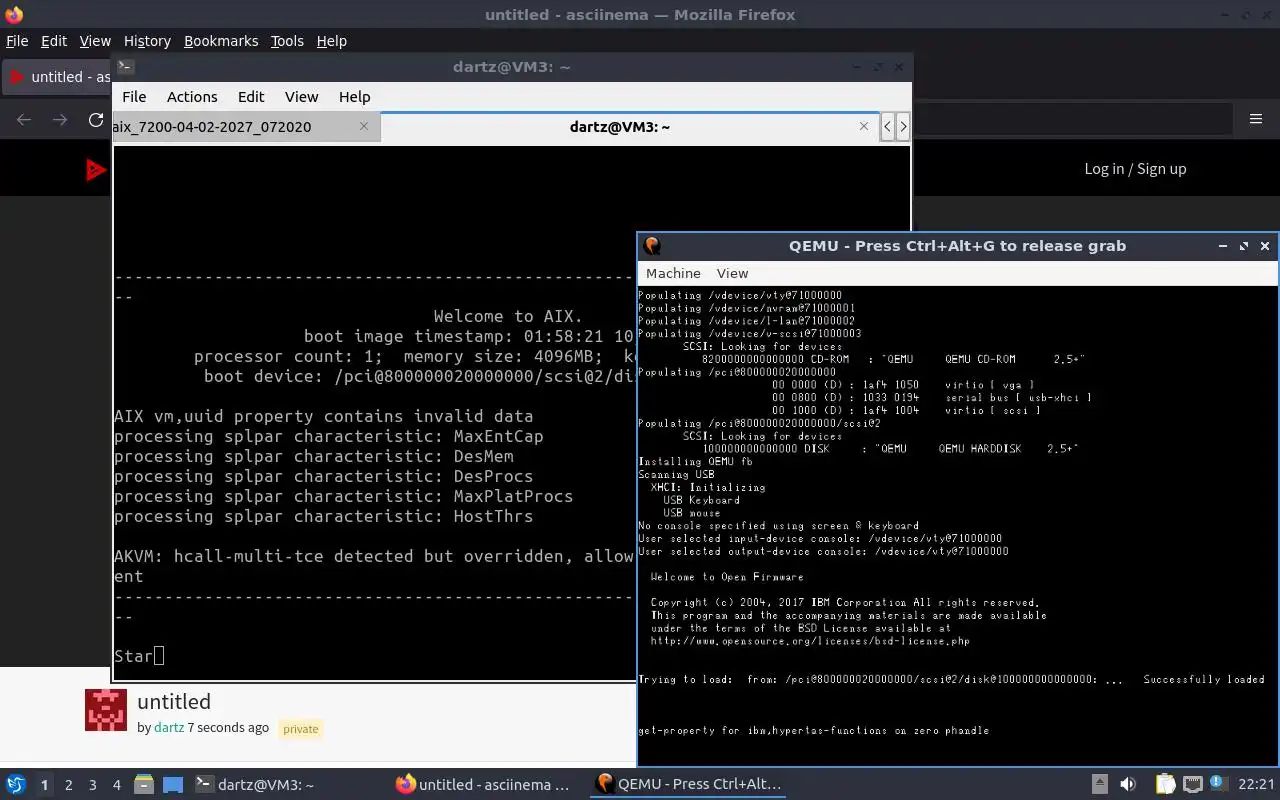Click the untitled recording title

point(174,701)
